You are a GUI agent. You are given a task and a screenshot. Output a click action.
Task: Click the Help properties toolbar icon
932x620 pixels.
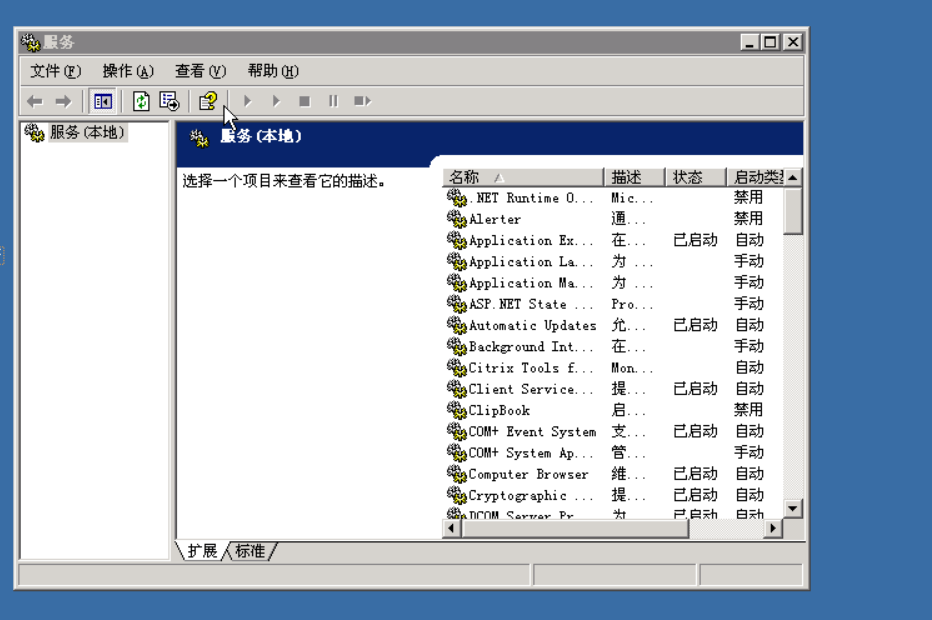pyautogui.click(x=208, y=102)
